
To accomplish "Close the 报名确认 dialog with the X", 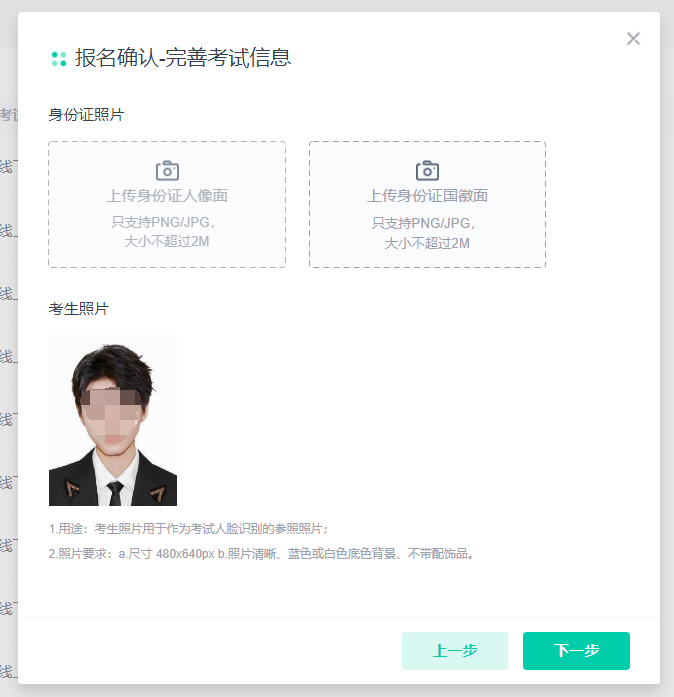I will tap(633, 39).
